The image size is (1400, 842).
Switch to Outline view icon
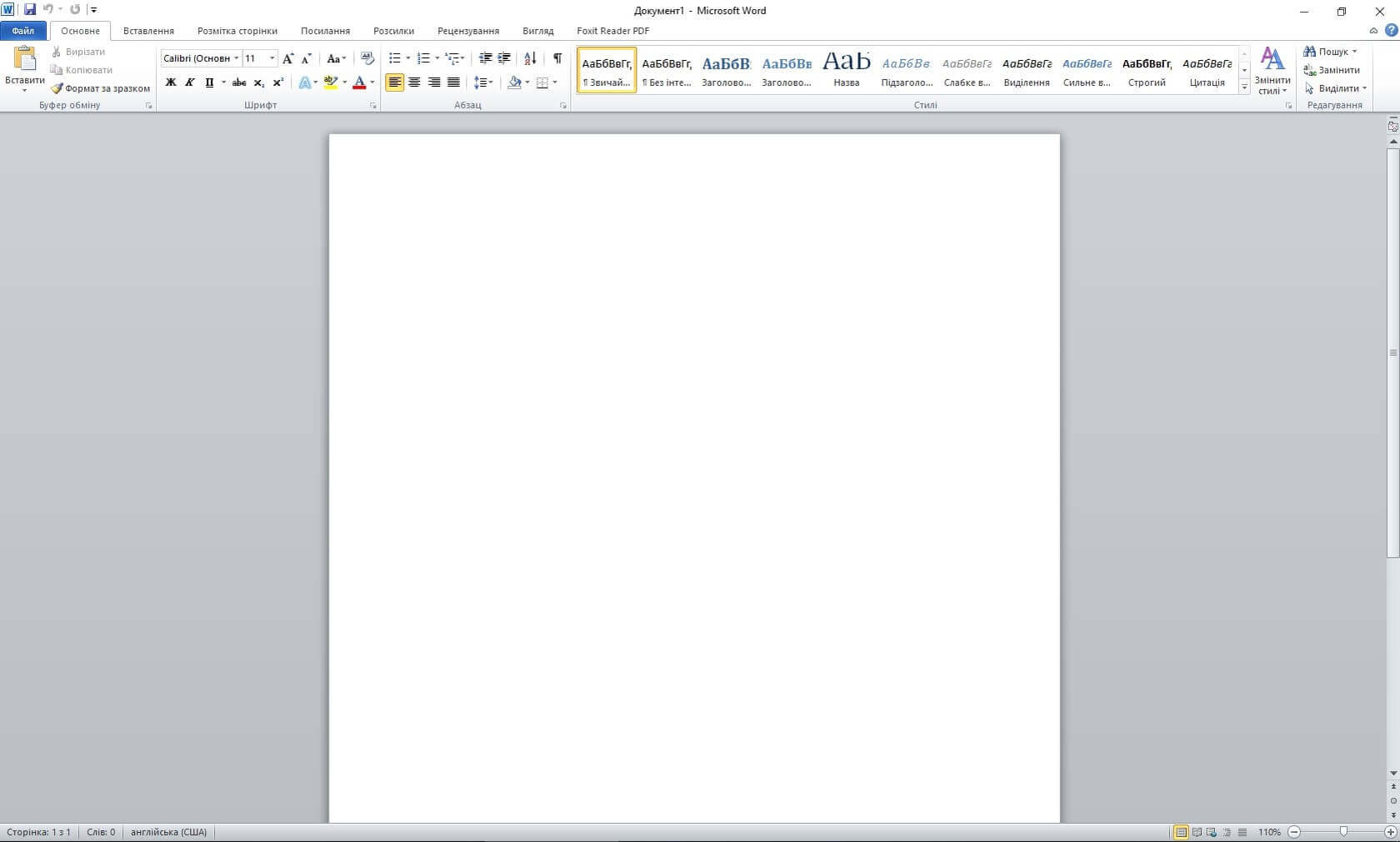1227,832
